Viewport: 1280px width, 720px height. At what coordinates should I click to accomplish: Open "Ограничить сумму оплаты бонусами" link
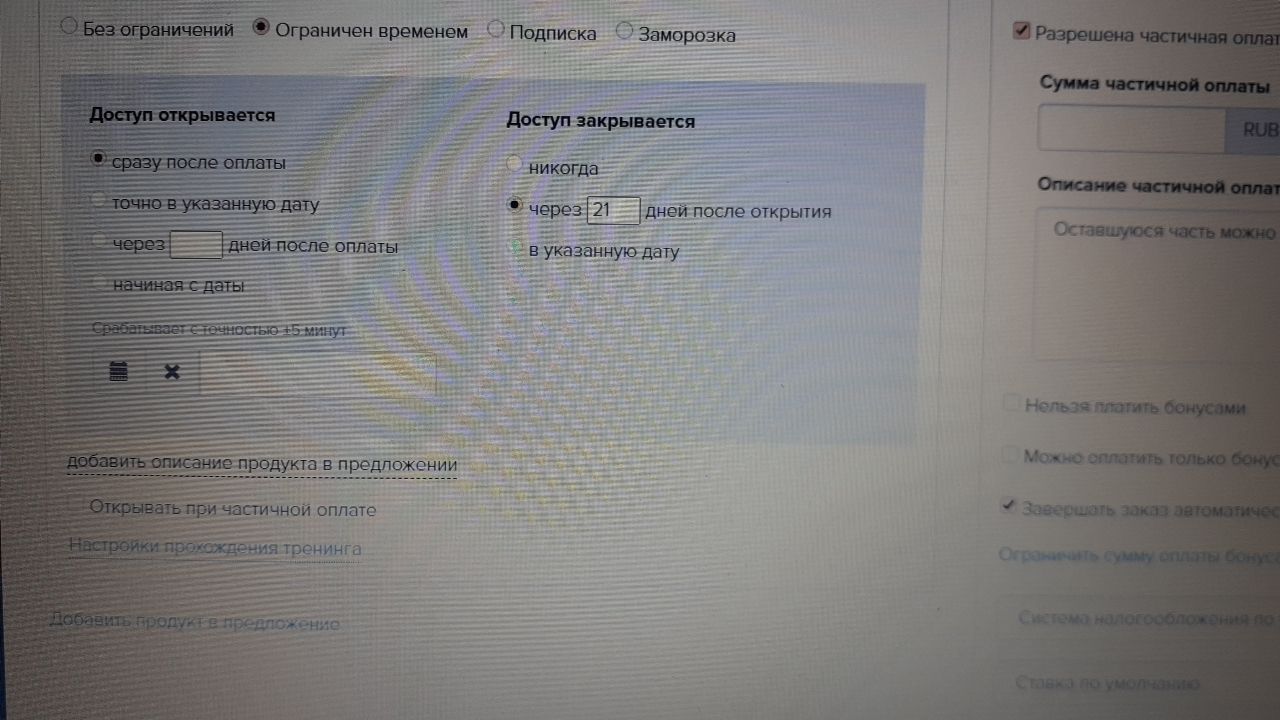pos(1139,555)
